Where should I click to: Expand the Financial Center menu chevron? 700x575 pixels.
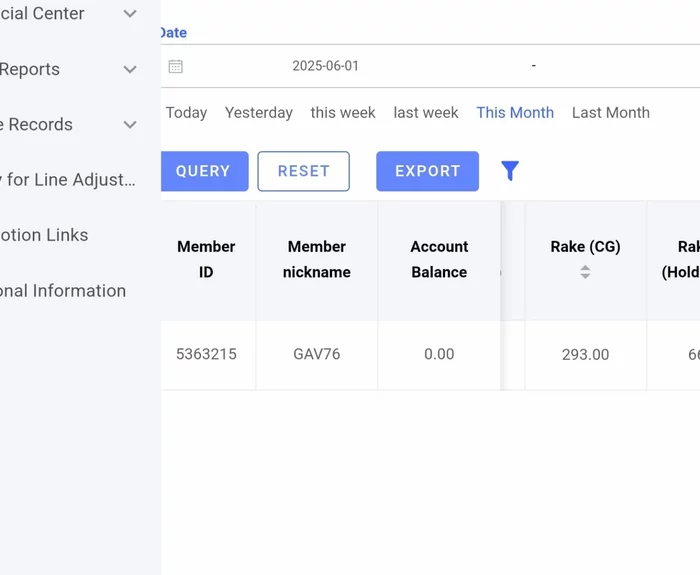130,14
